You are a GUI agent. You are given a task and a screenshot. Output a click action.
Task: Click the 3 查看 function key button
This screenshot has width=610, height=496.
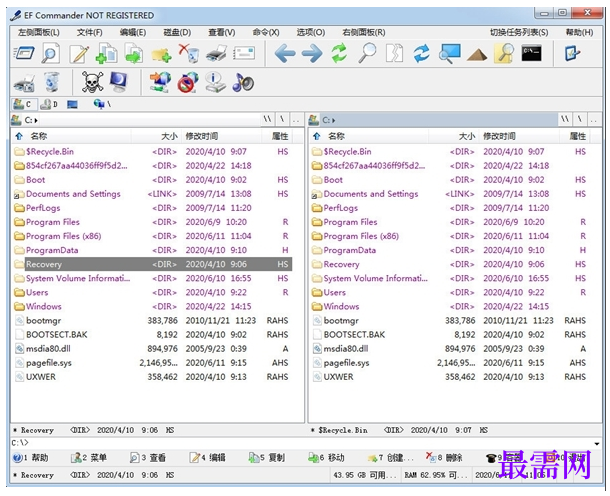tap(148, 458)
